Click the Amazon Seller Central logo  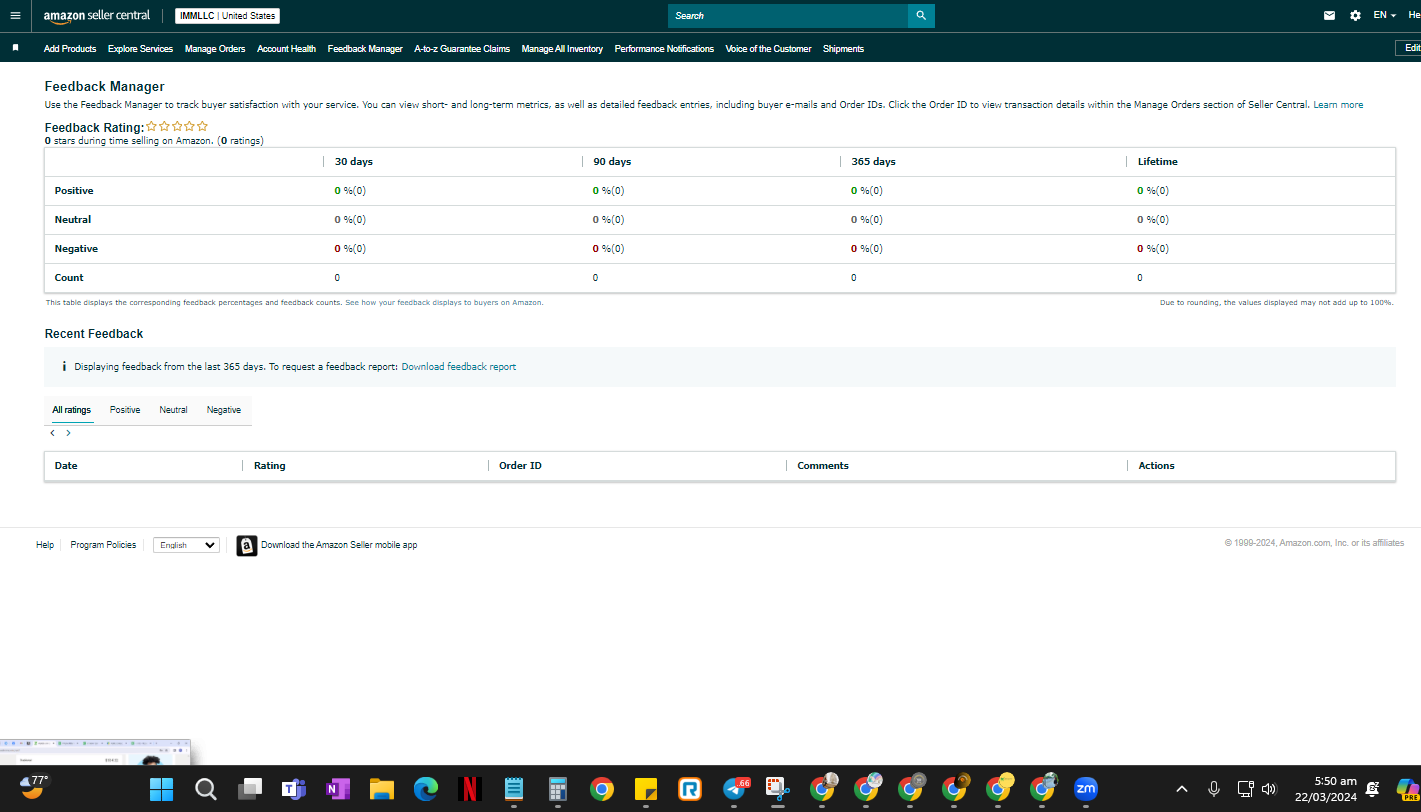[x=97, y=16]
